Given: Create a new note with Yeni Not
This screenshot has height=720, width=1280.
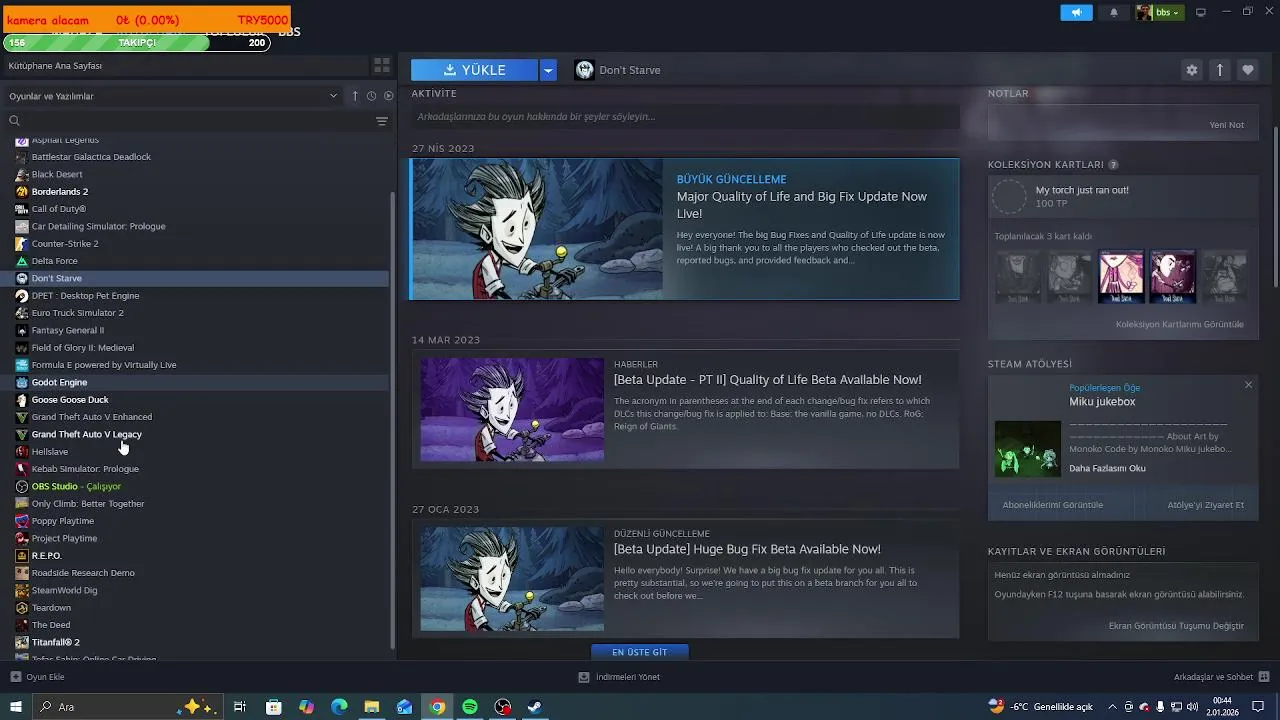Looking at the screenshot, I should (x=1227, y=125).
